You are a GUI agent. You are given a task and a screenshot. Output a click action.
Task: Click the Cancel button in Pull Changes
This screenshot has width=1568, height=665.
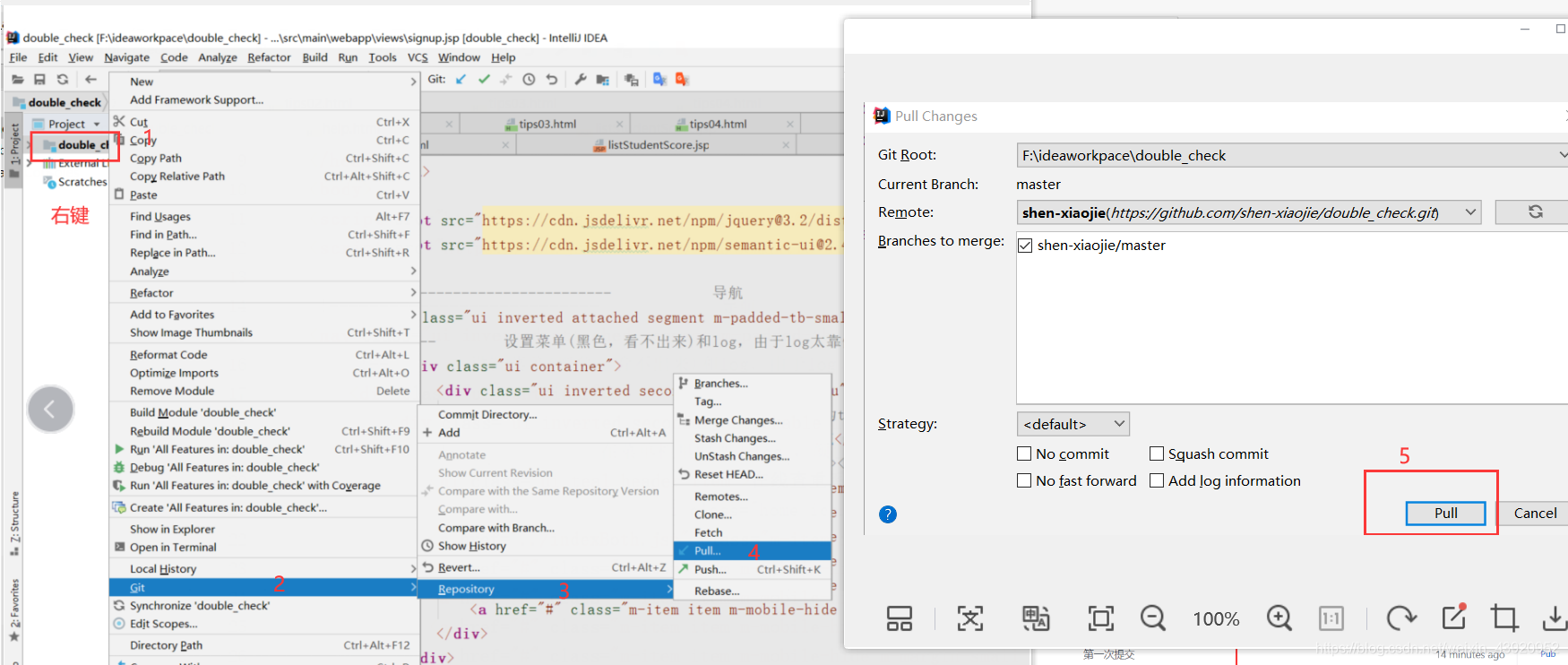tap(1535, 514)
